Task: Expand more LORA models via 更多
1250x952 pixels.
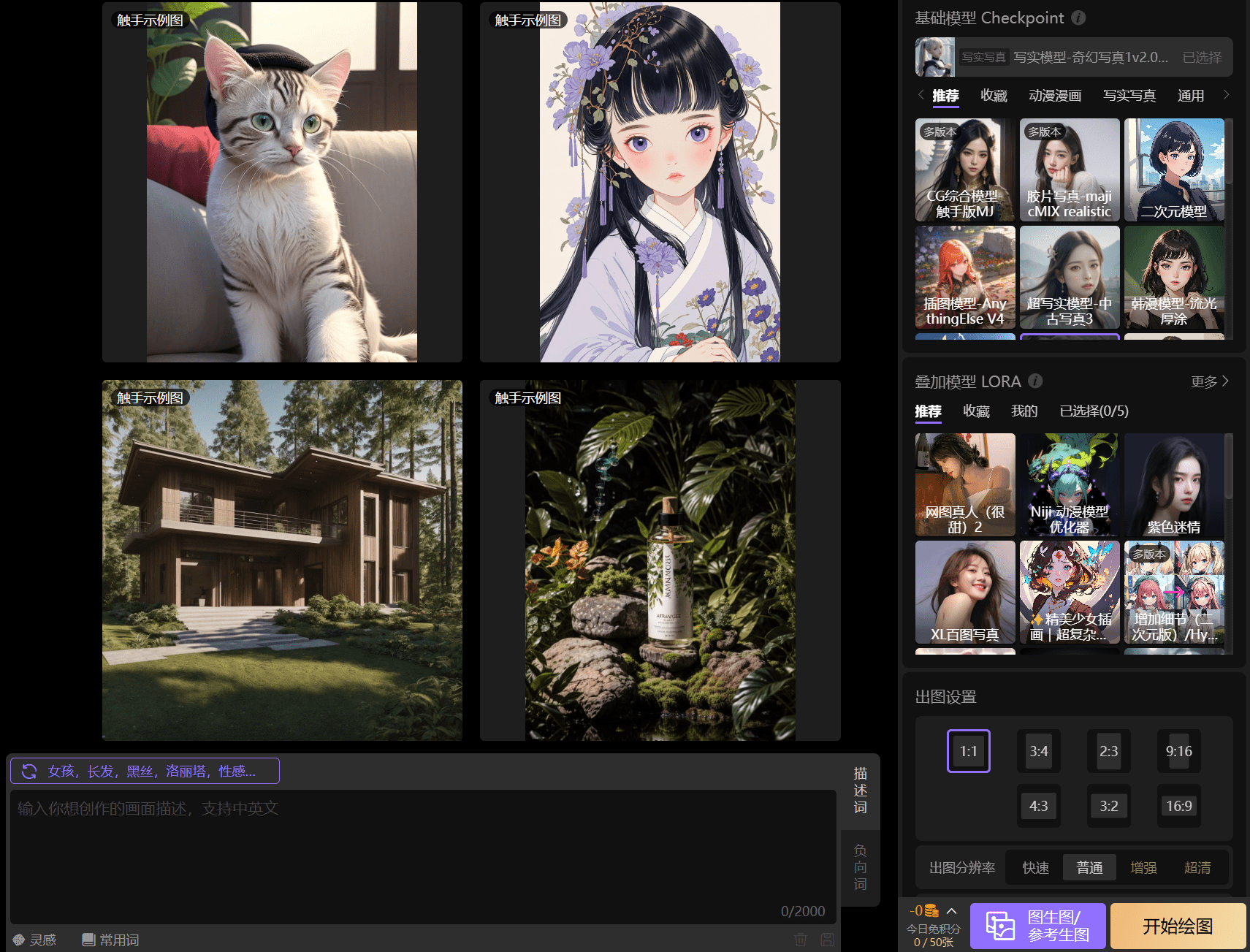Action: click(1210, 381)
